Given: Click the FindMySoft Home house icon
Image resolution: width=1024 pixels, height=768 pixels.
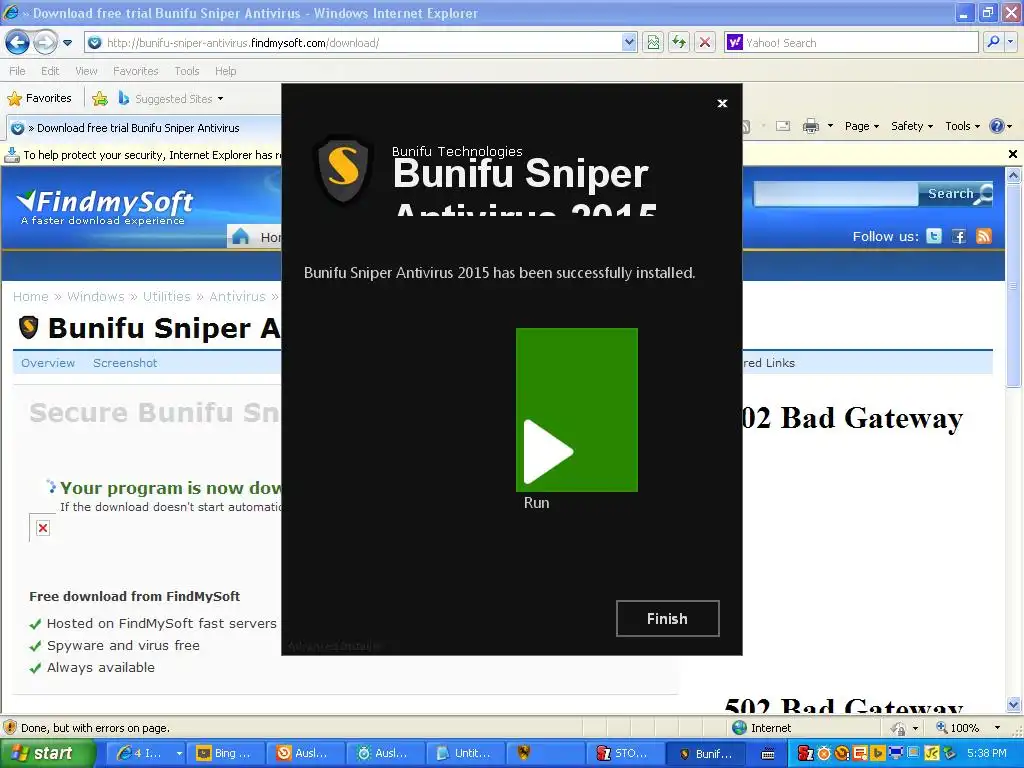Looking at the screenshot, I should tap(240, 236).
